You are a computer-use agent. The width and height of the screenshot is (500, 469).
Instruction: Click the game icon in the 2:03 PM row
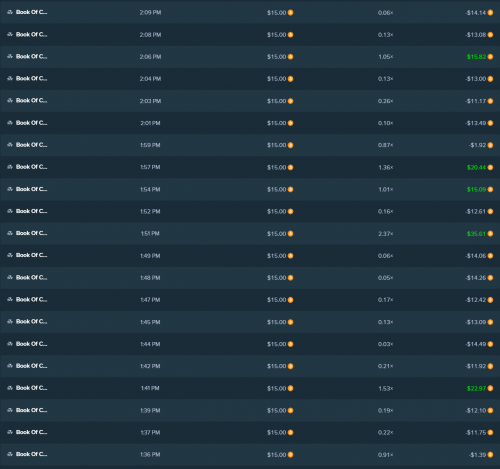10,101
